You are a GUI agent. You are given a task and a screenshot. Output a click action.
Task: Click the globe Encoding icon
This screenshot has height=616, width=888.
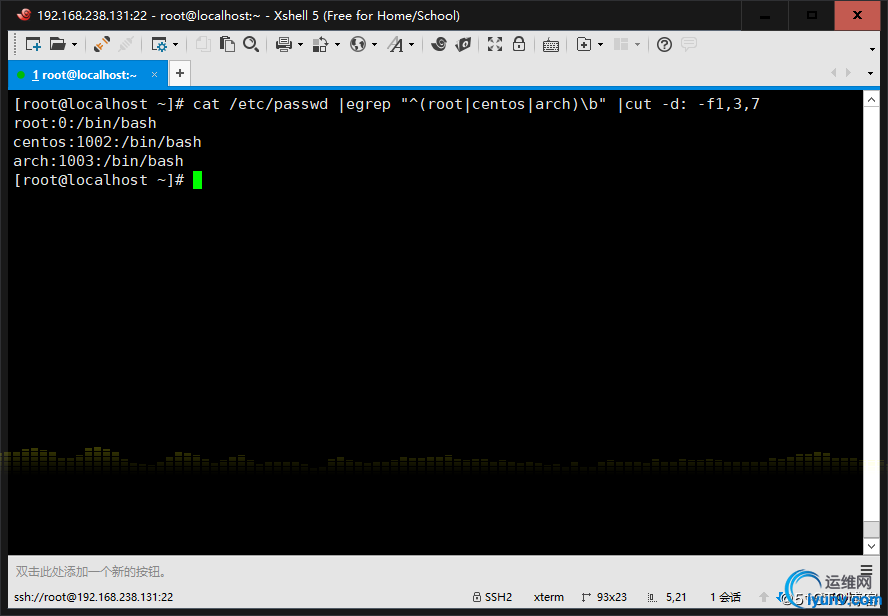pyautogui.click(x=358, y=44)
